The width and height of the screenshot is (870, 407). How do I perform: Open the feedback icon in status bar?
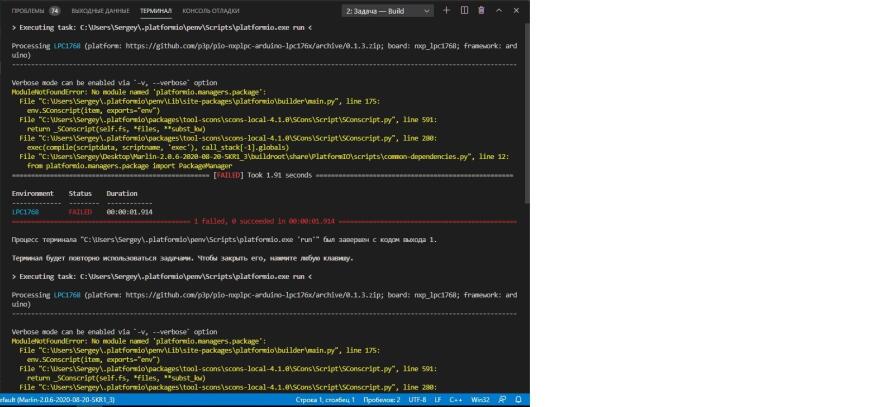click(x=502, y=399)
